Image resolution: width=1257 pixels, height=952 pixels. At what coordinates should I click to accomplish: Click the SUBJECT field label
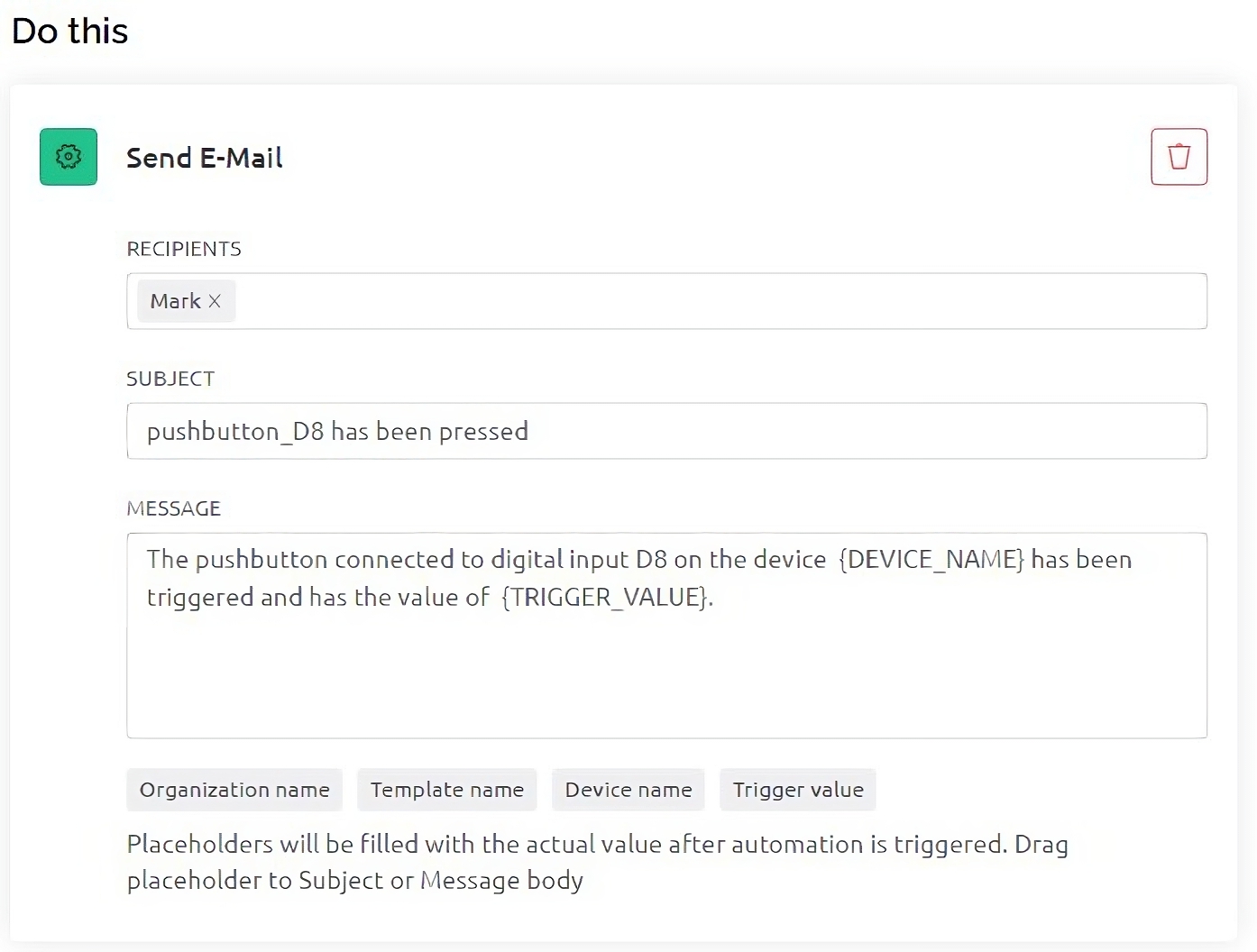(x=170, y=379)
